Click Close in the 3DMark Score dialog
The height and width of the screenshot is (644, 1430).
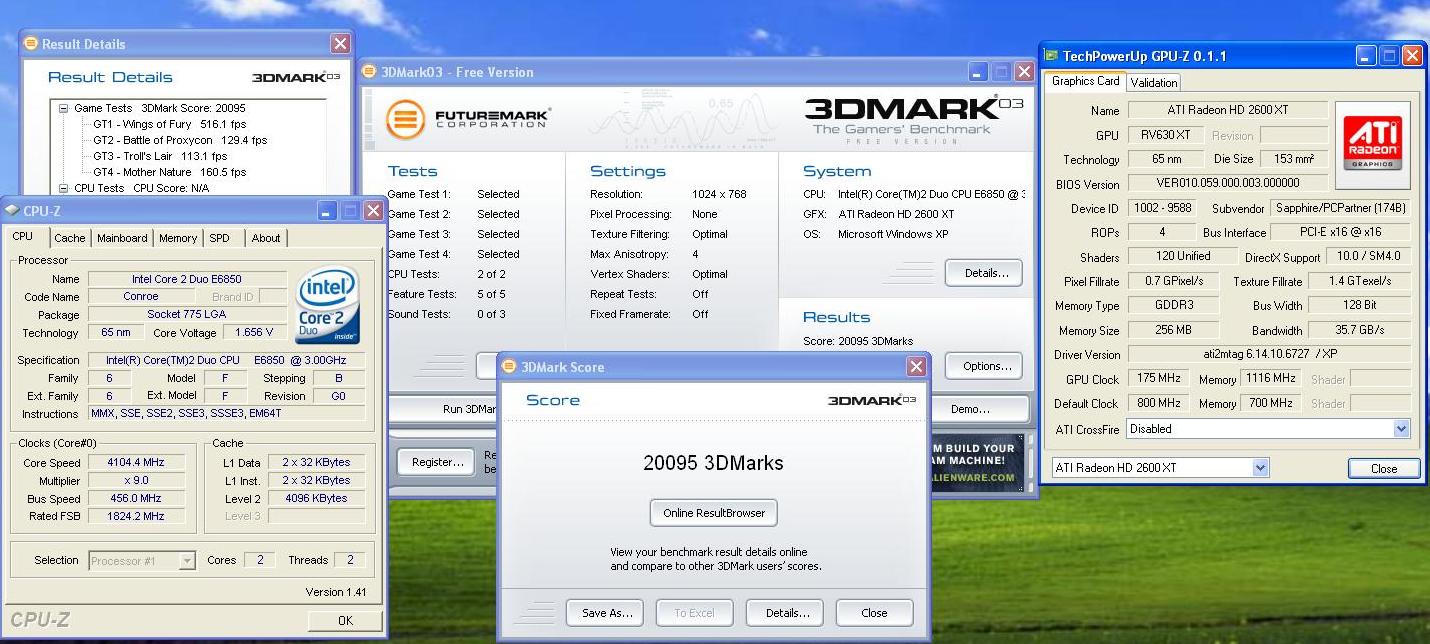[874, 613]
